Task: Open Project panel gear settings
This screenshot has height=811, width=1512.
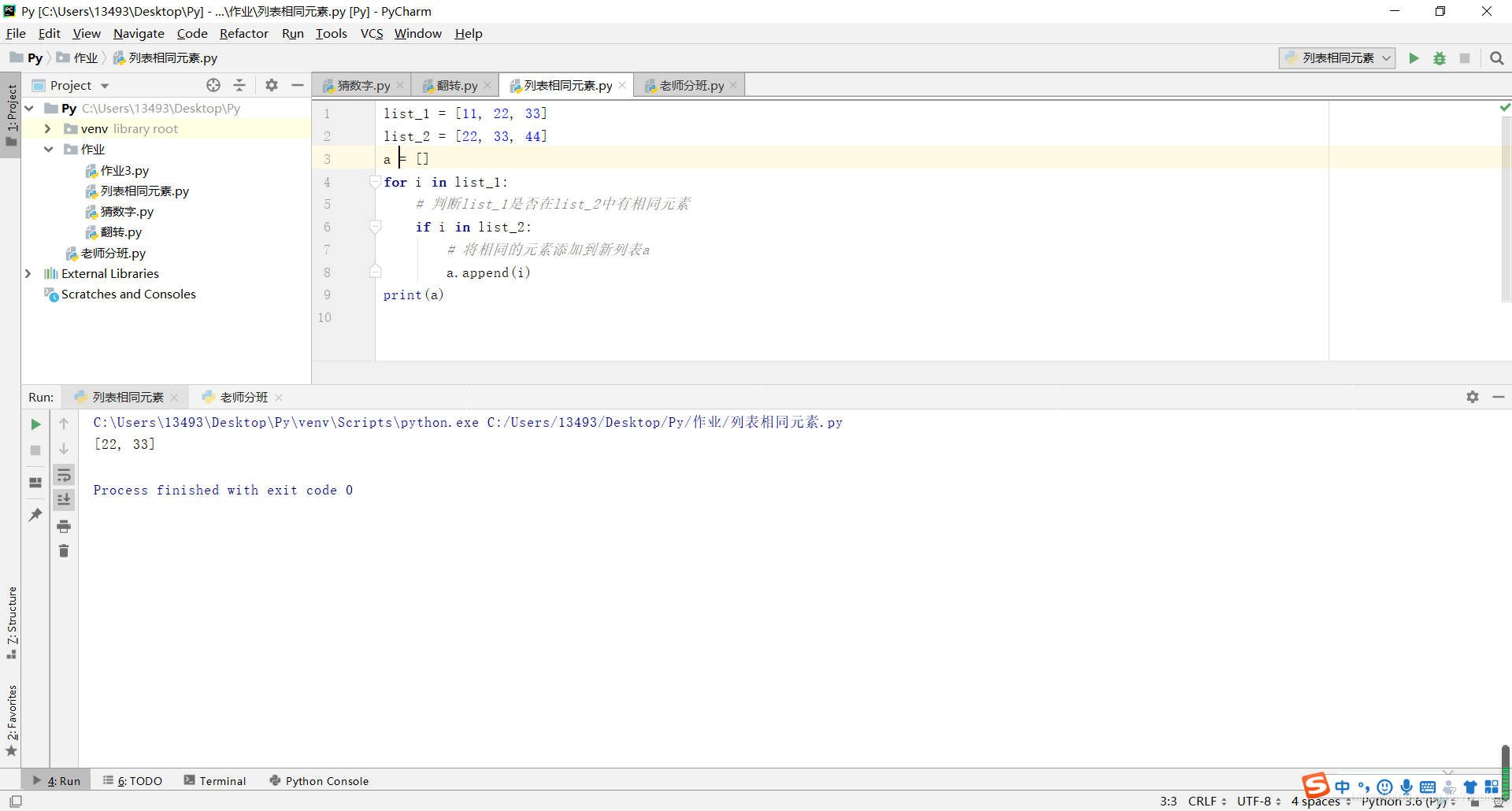Action: click(272, 85)
